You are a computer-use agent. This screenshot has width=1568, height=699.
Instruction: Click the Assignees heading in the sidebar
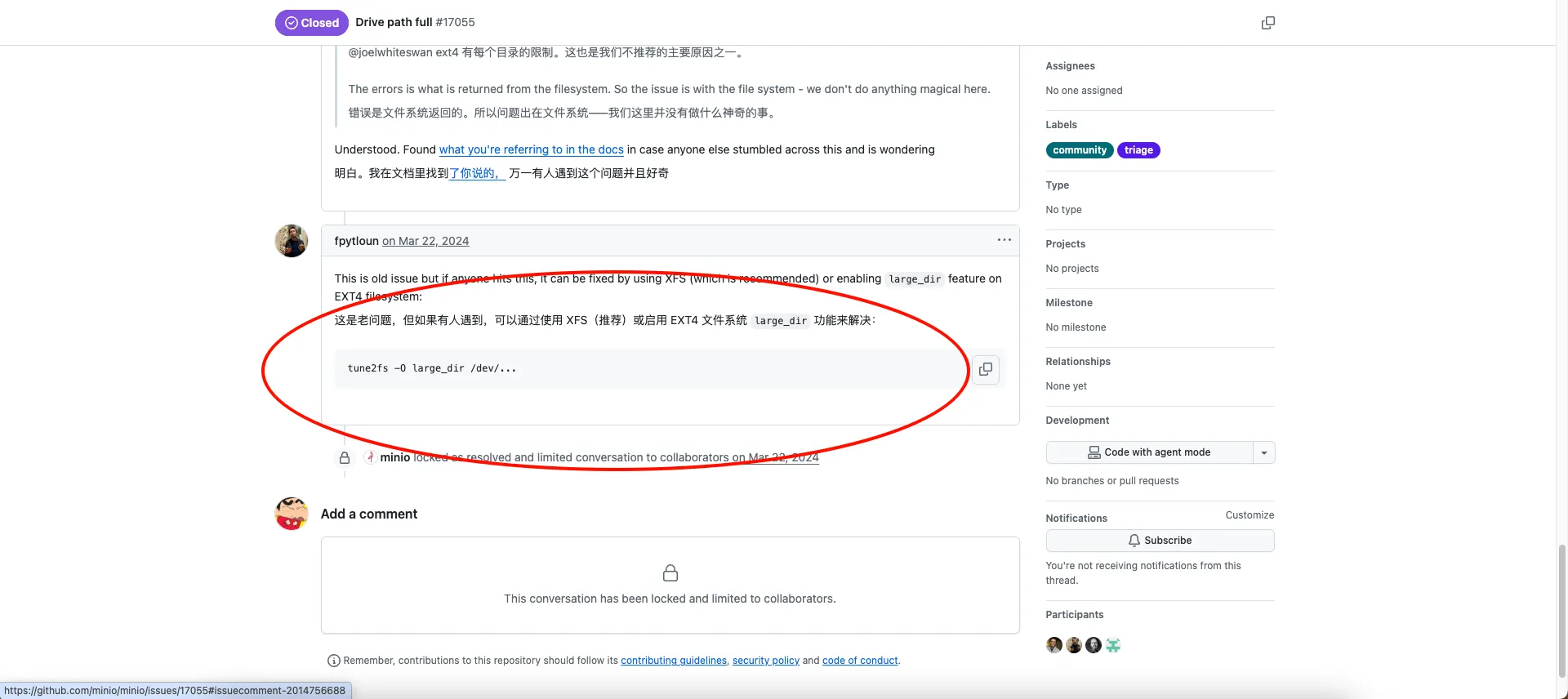(1070, 66)
